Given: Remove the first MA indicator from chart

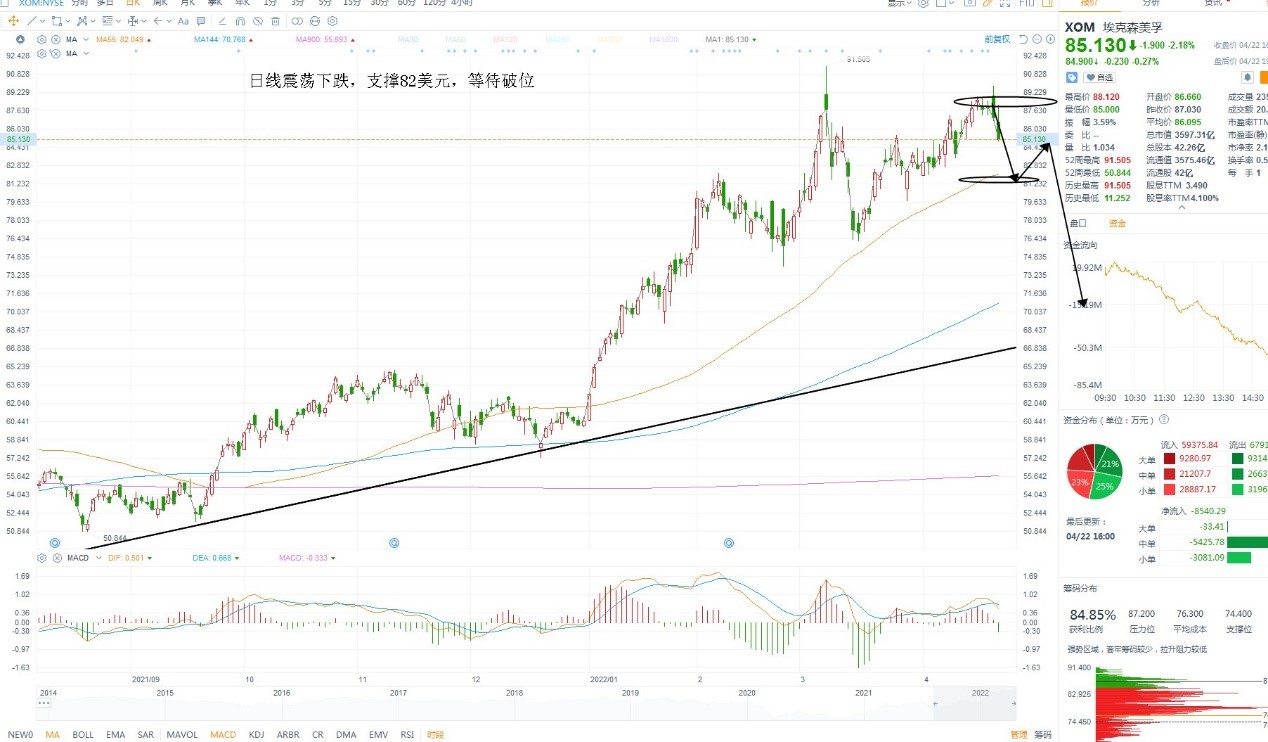Looking at the screenshot, I should 56,39.
